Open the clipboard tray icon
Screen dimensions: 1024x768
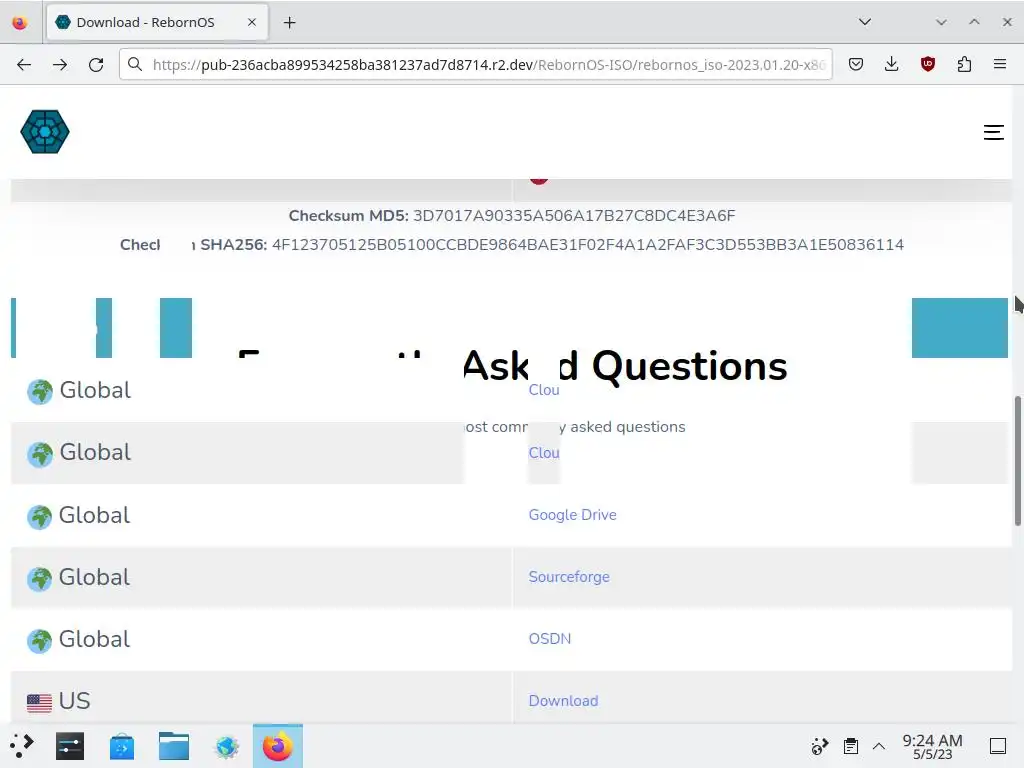coord(850,746)
